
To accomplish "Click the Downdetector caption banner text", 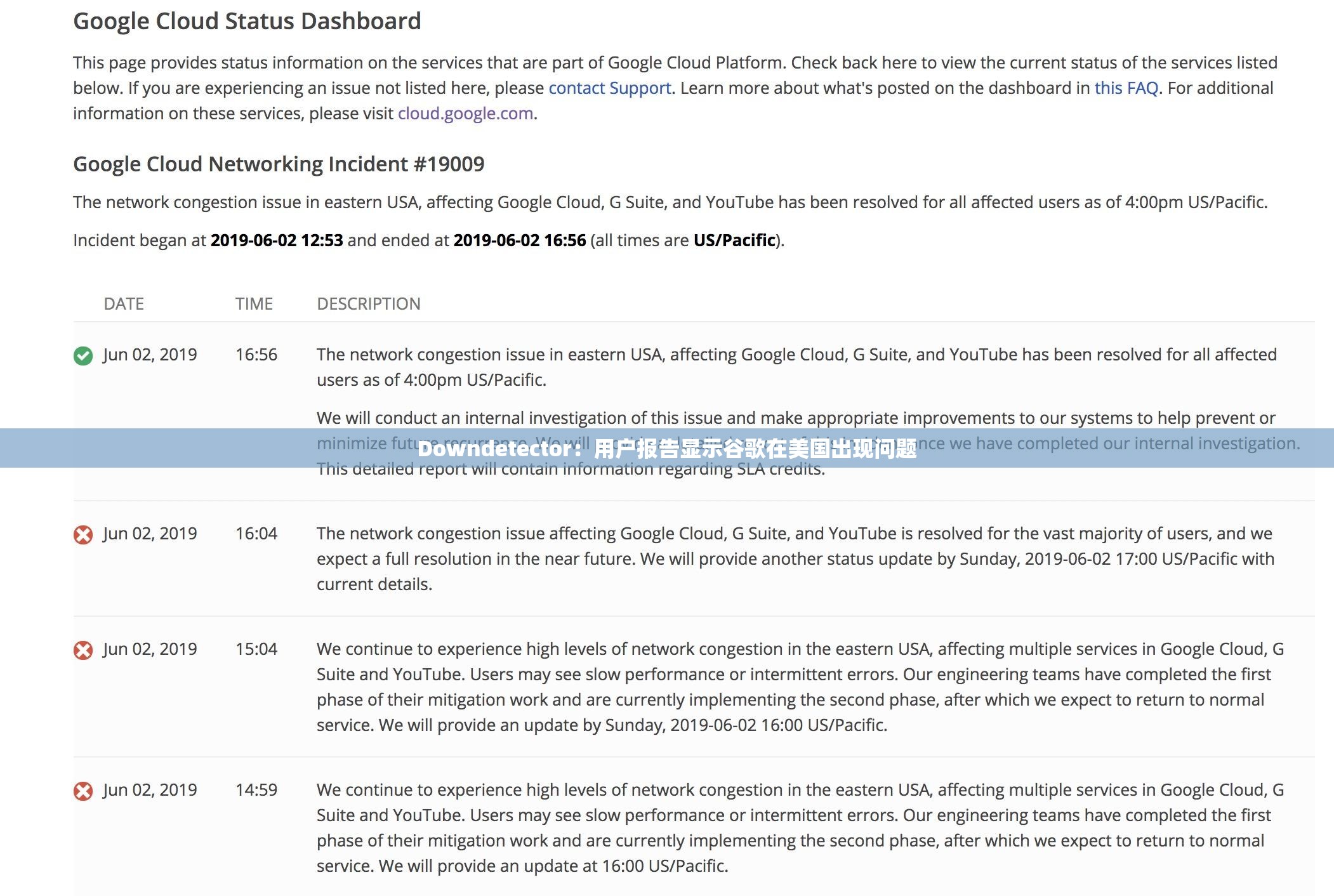I will point(667,449).
